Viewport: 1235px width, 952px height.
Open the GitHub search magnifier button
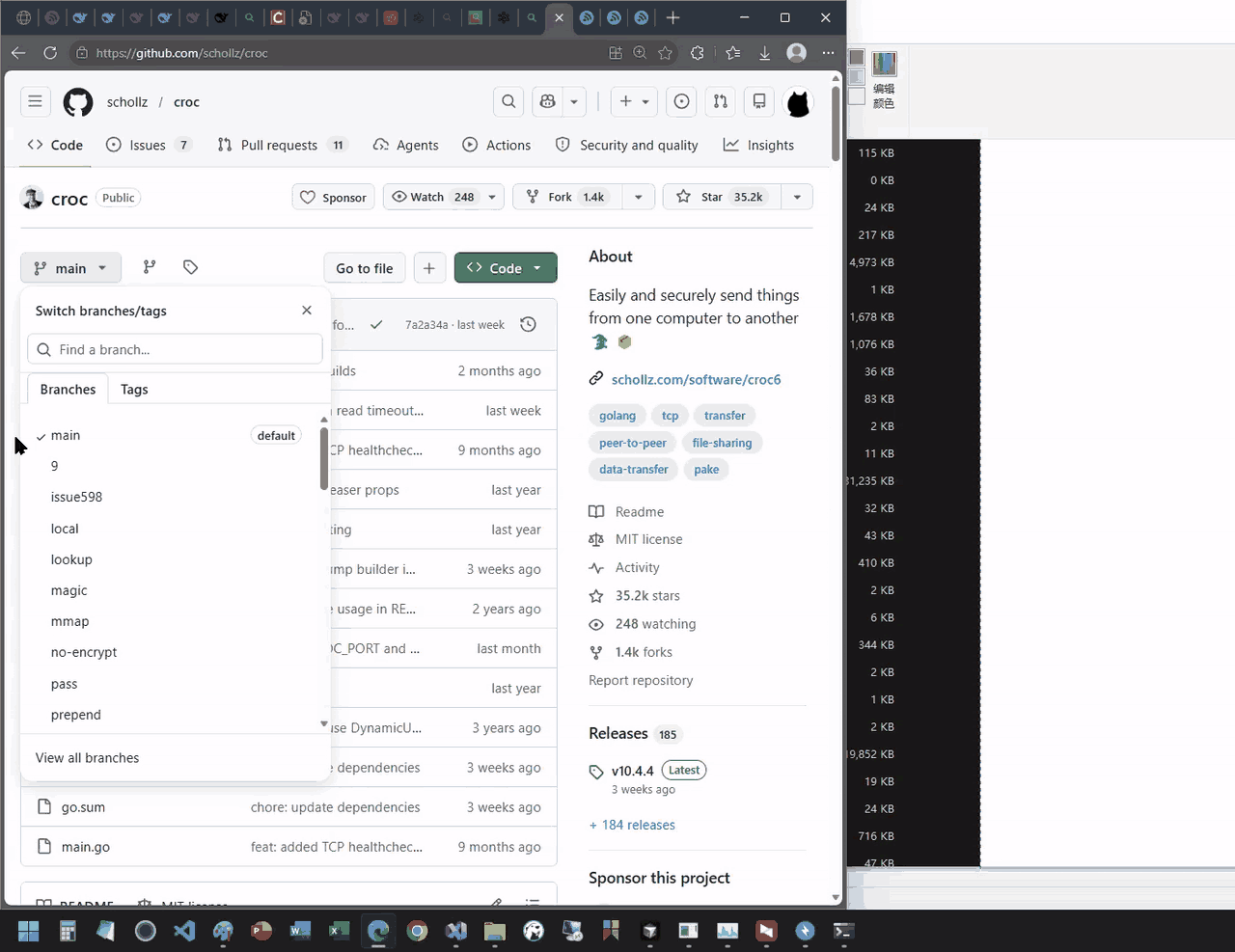508,101
